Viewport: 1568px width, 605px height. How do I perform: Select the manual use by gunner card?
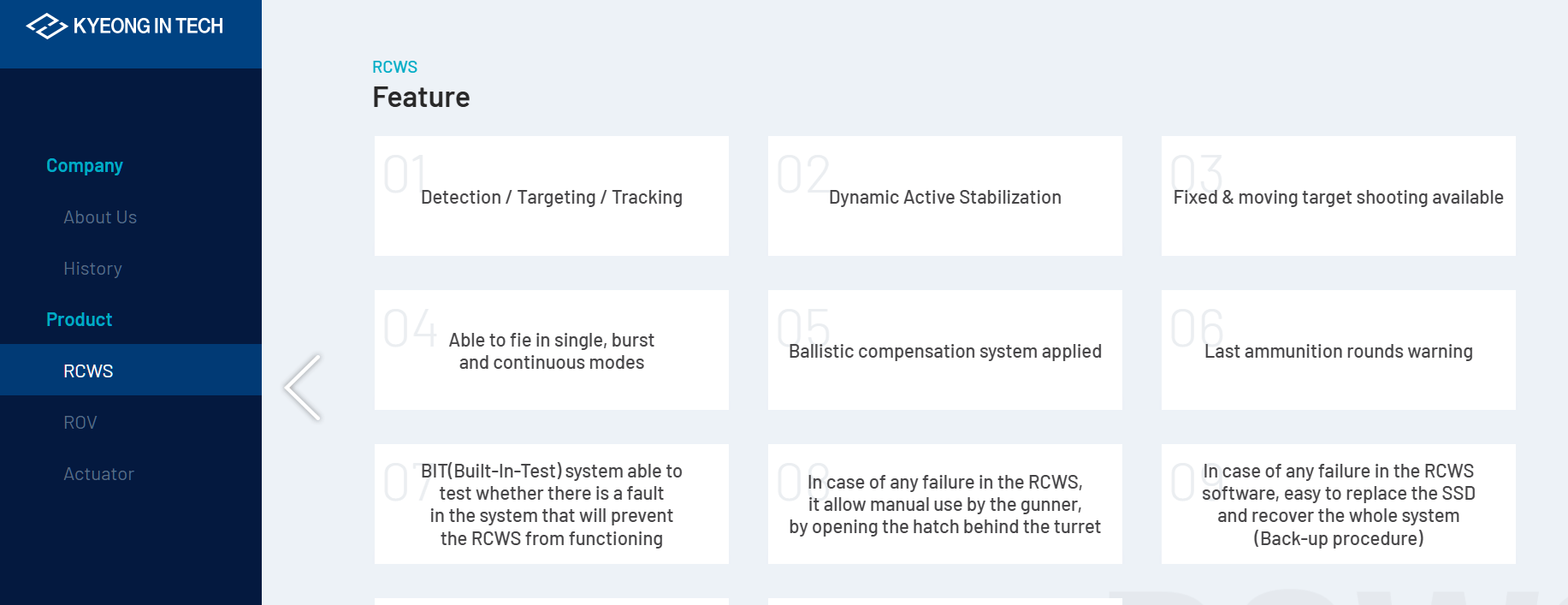tap(944, 504)
